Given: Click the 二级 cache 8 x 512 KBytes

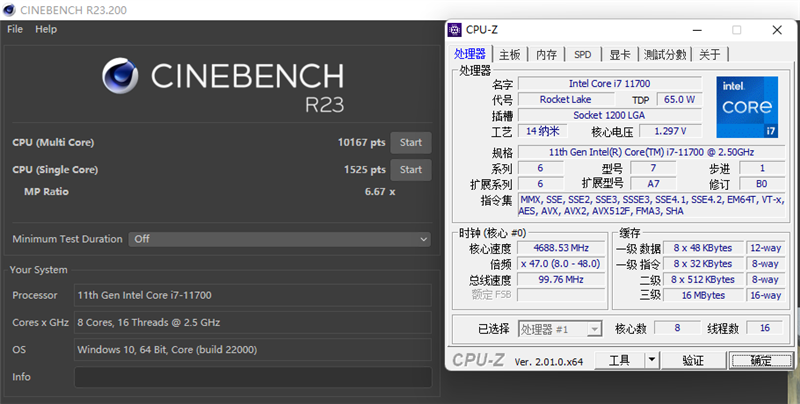Looking at the screenshot, I should [703, 280].
